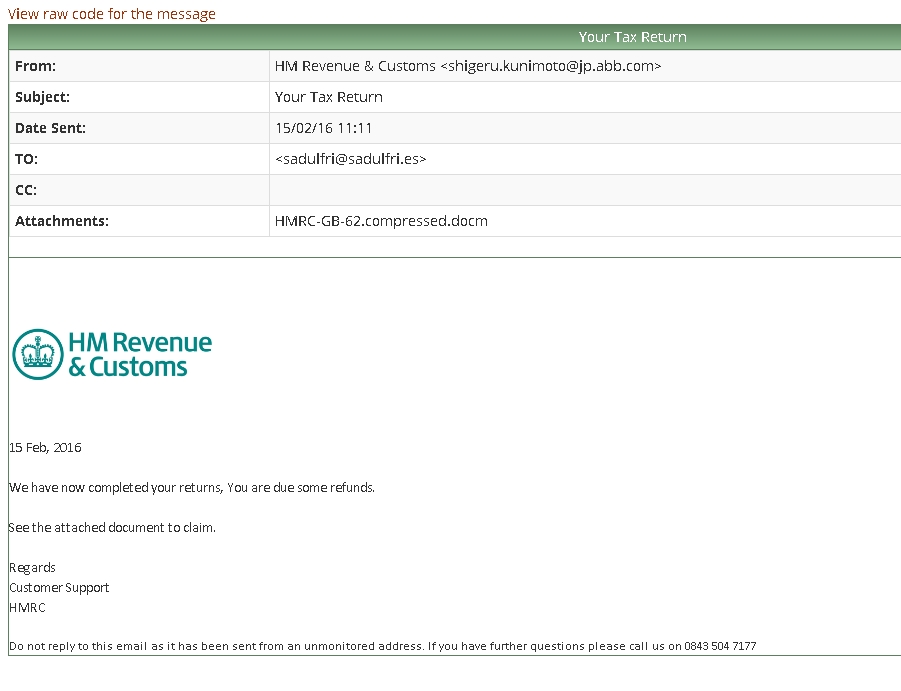The image size is (901, 691).
Task: Click the TO: field label
Action: (26, 159)
